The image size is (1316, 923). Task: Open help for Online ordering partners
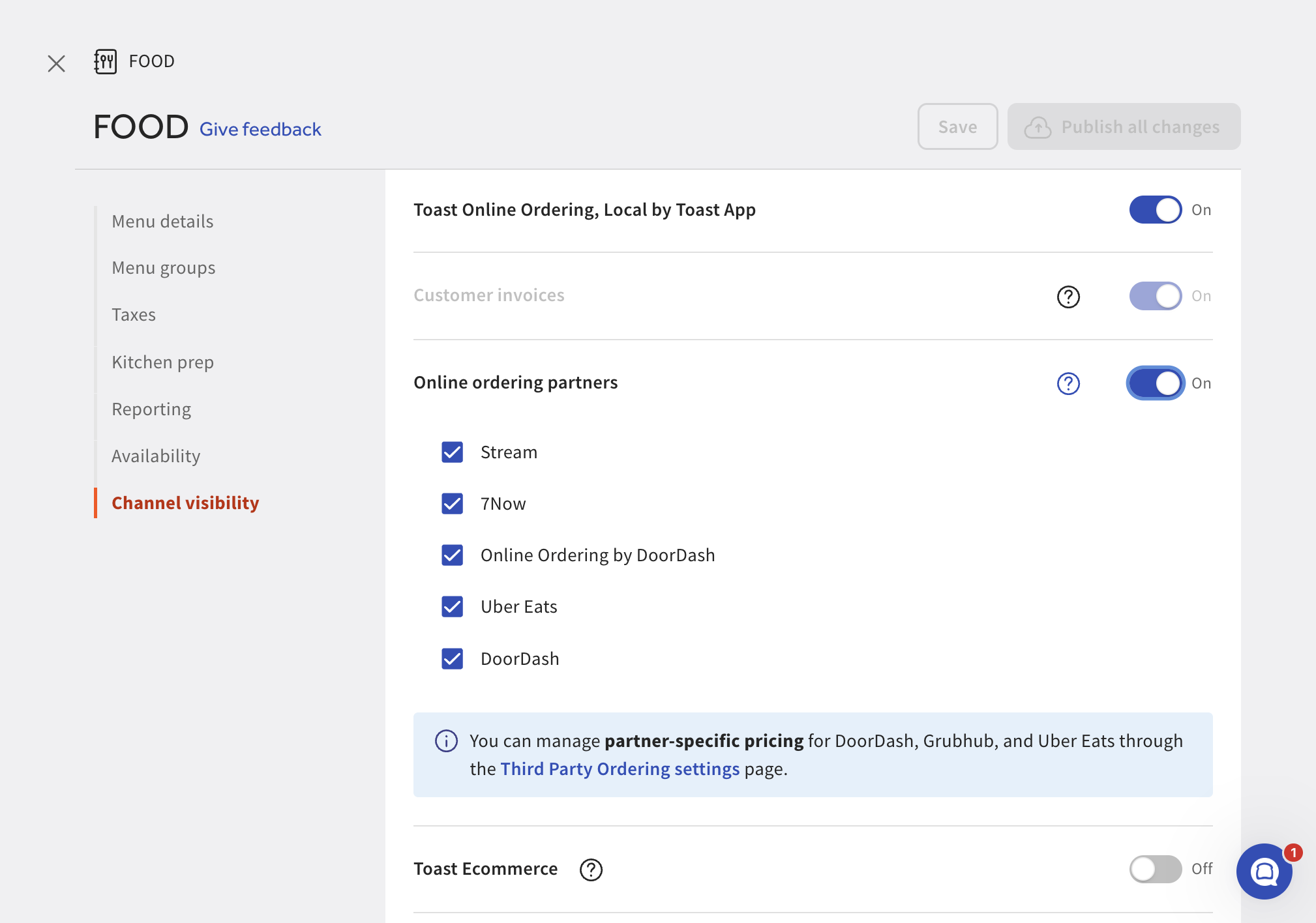pyautogui.click(x=1068, y=383)
